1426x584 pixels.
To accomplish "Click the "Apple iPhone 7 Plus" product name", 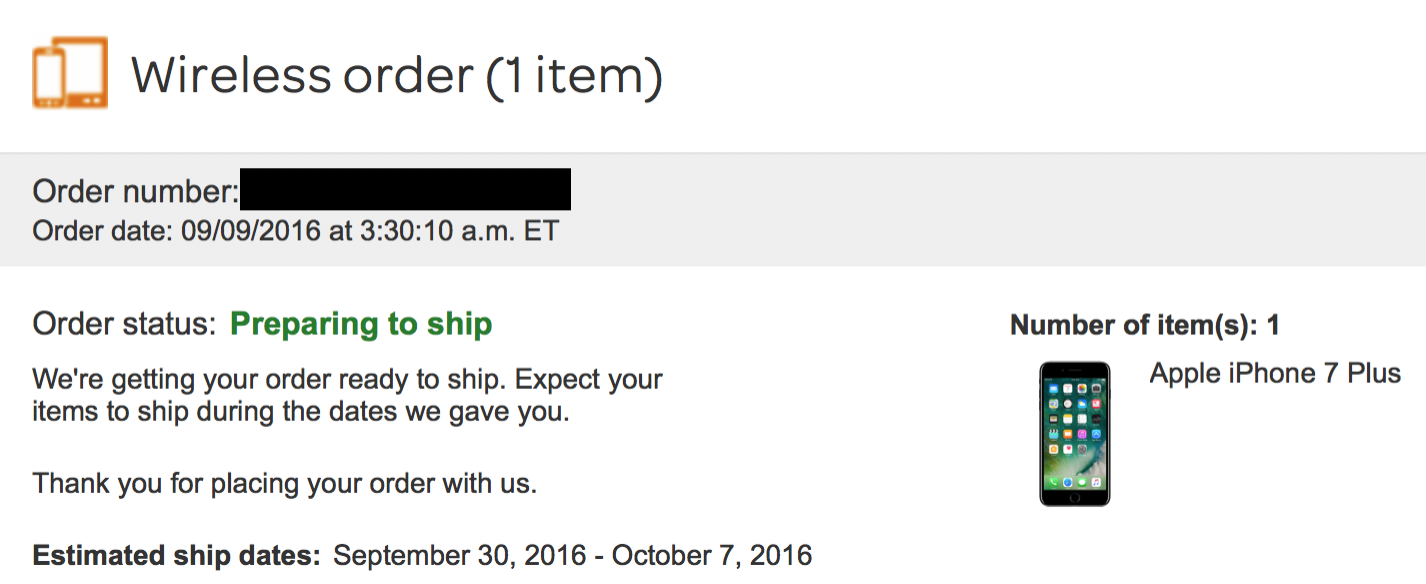I will point(1275,374).
